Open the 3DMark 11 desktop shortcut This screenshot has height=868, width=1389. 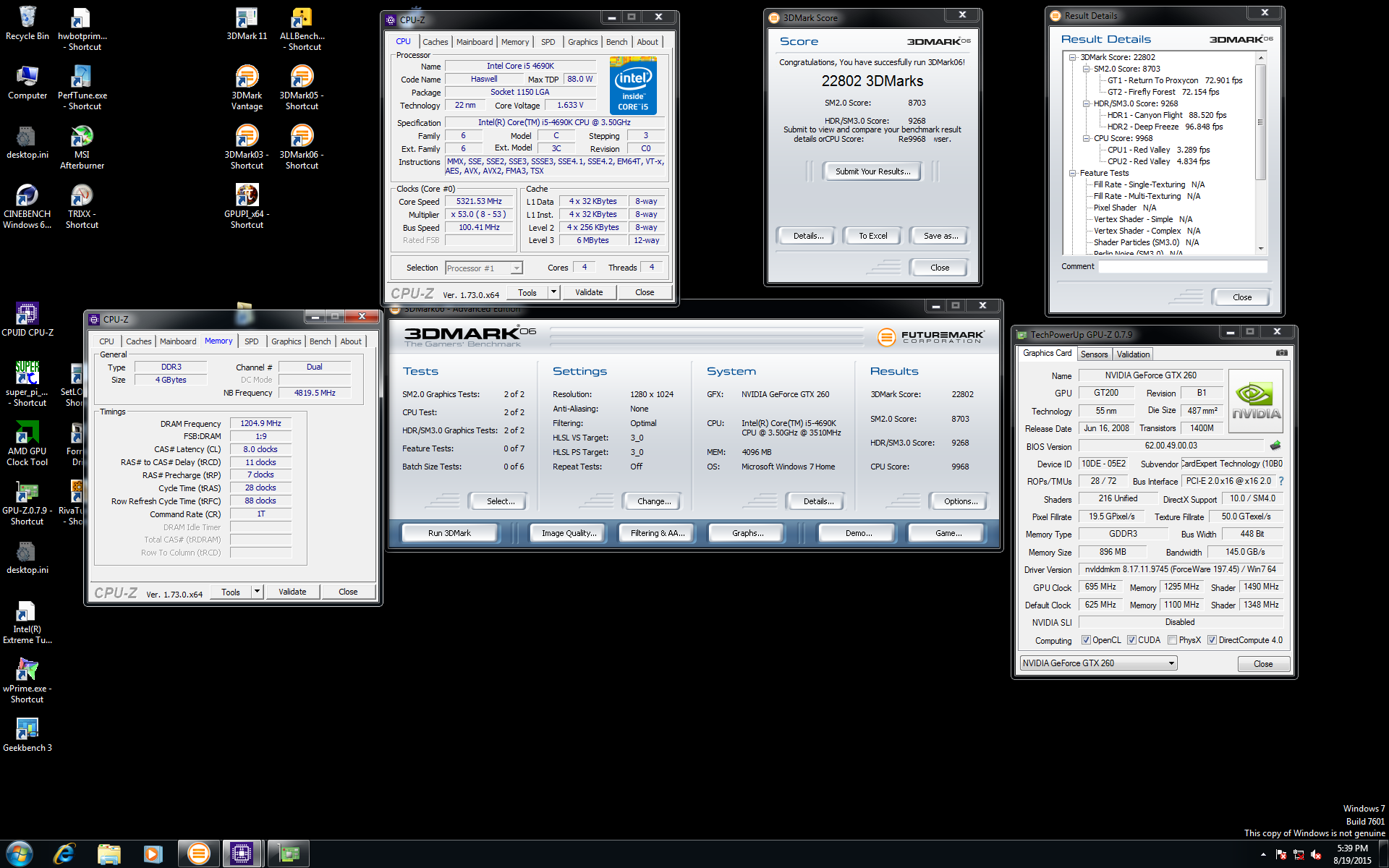[247, 23]
